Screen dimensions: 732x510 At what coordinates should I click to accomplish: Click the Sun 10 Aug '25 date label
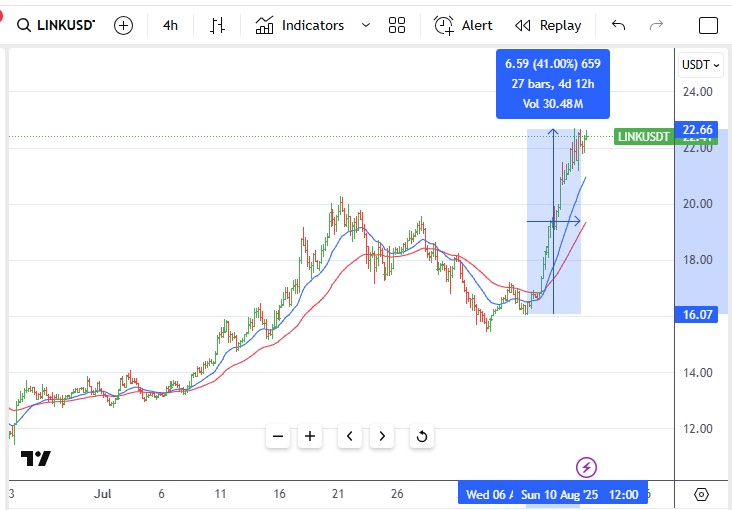coord(579,494)
